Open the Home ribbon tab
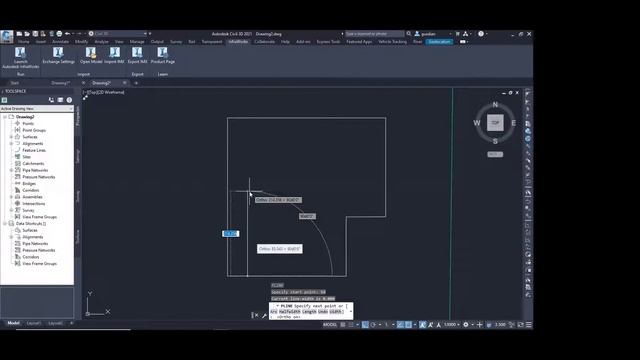640x360 pixels. click(23, 42)
